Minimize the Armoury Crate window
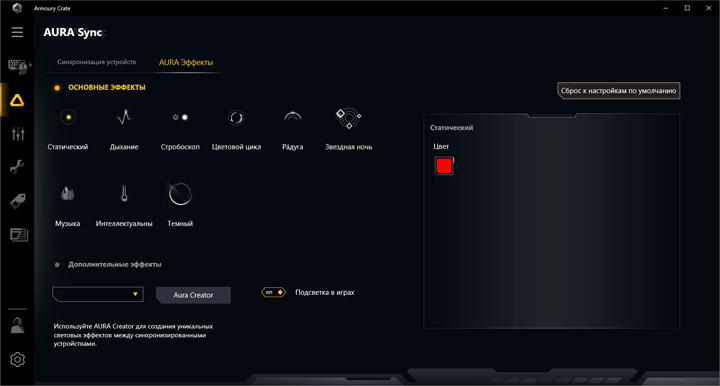Viewport: 720px width, 386px height. 666,8
